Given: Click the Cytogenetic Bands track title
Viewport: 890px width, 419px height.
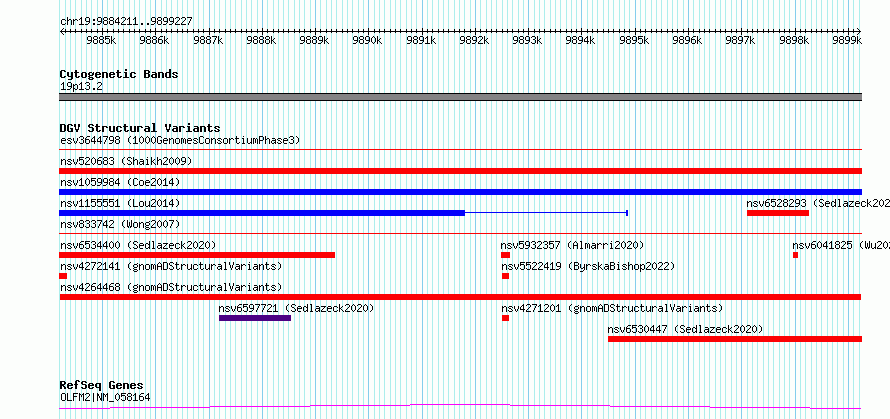Looking at the screenshot, I should 119,74.
